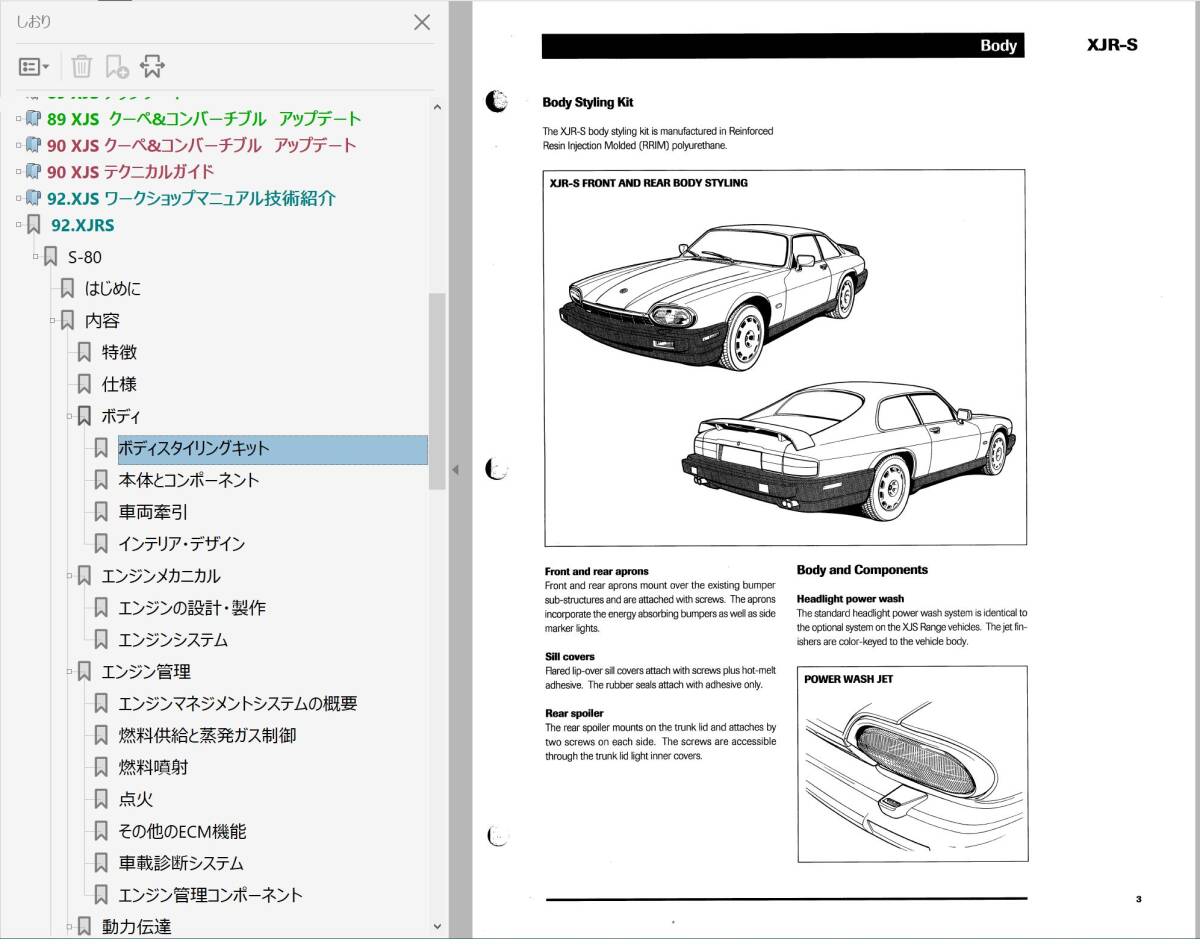Open the その他のECM機能 bookmark
1200x951 pixels.
(182, 831)
